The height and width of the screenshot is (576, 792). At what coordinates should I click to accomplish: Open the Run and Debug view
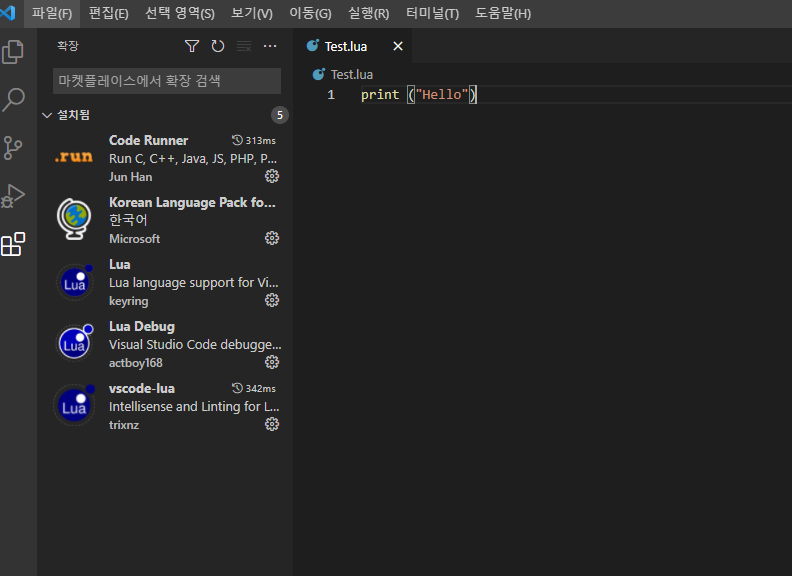click(13, 196)
